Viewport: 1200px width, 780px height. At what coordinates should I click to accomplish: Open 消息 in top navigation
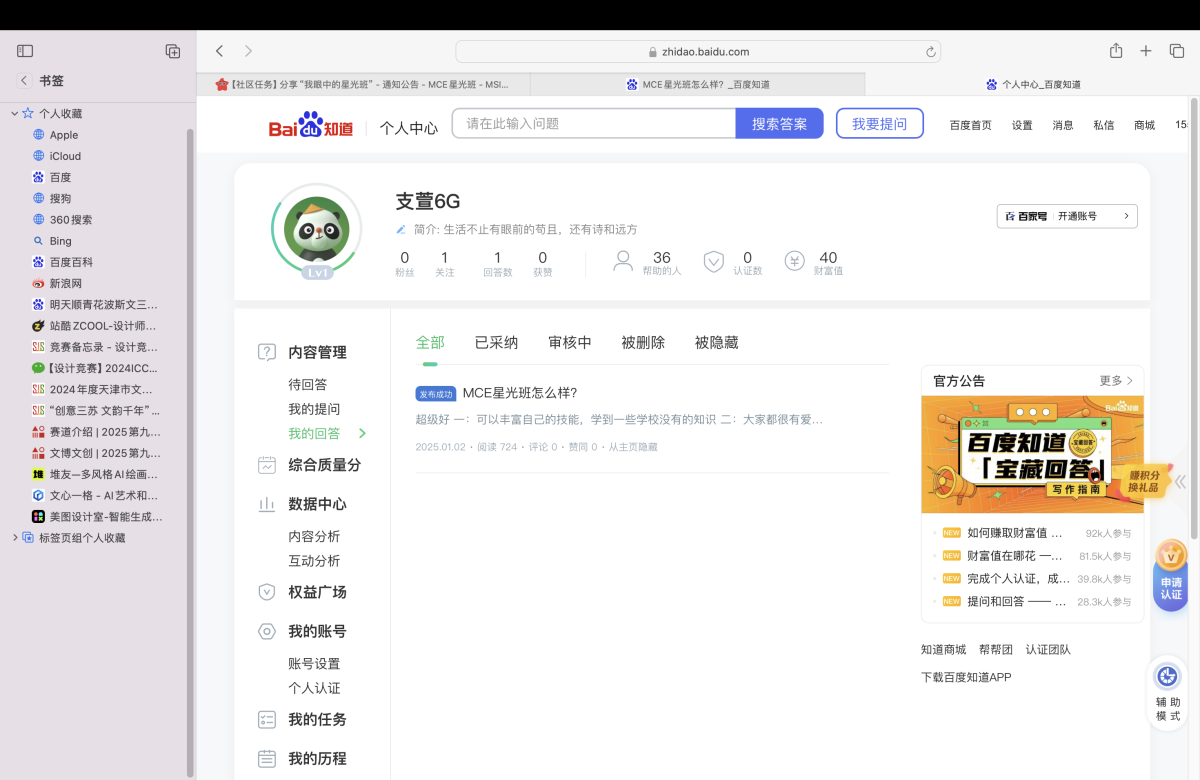(x=1063, y=125)
